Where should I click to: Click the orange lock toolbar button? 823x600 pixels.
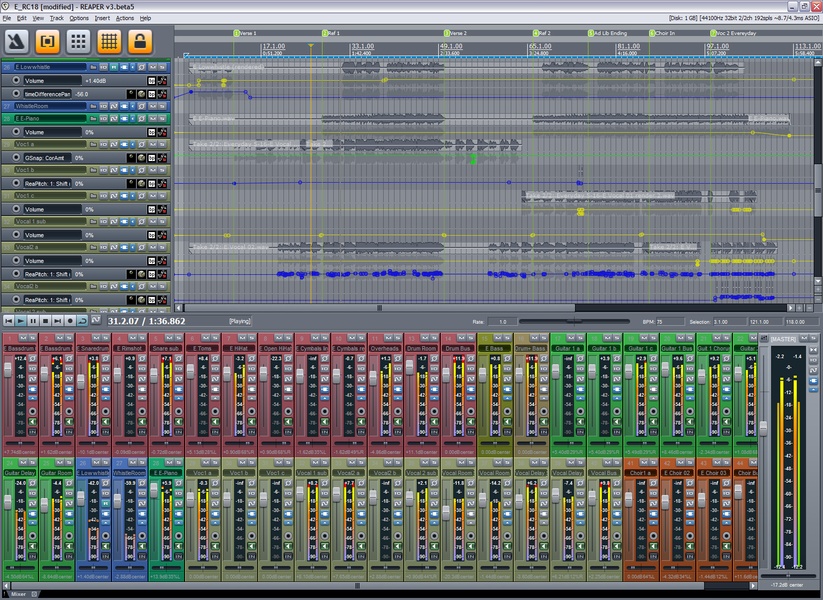pos(140,41)
